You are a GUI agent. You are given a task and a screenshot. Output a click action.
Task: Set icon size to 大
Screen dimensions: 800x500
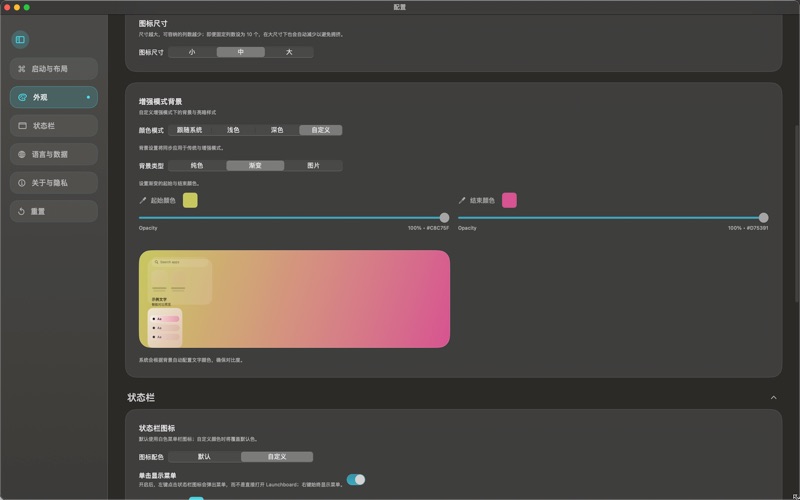[x=289, y=52]
